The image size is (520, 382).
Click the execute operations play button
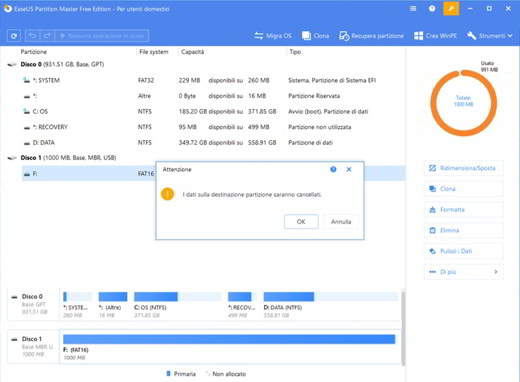coord(101,36)
